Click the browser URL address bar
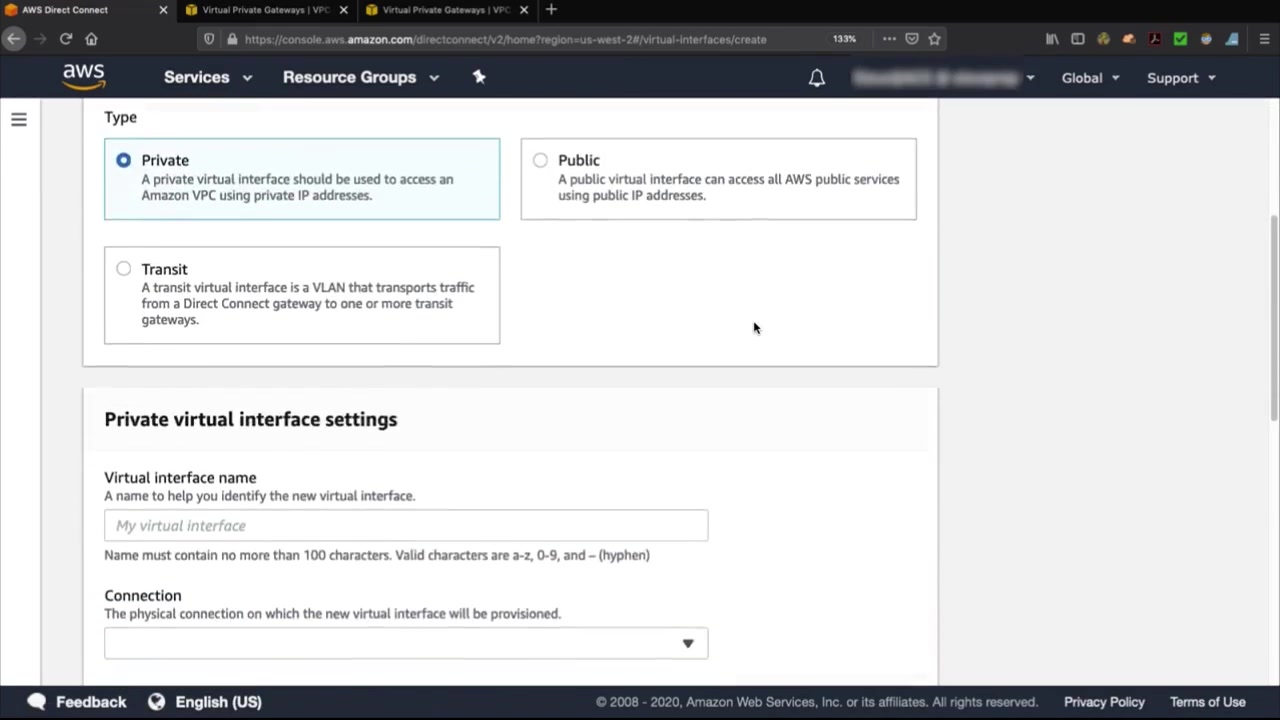 tap(505, 39)
